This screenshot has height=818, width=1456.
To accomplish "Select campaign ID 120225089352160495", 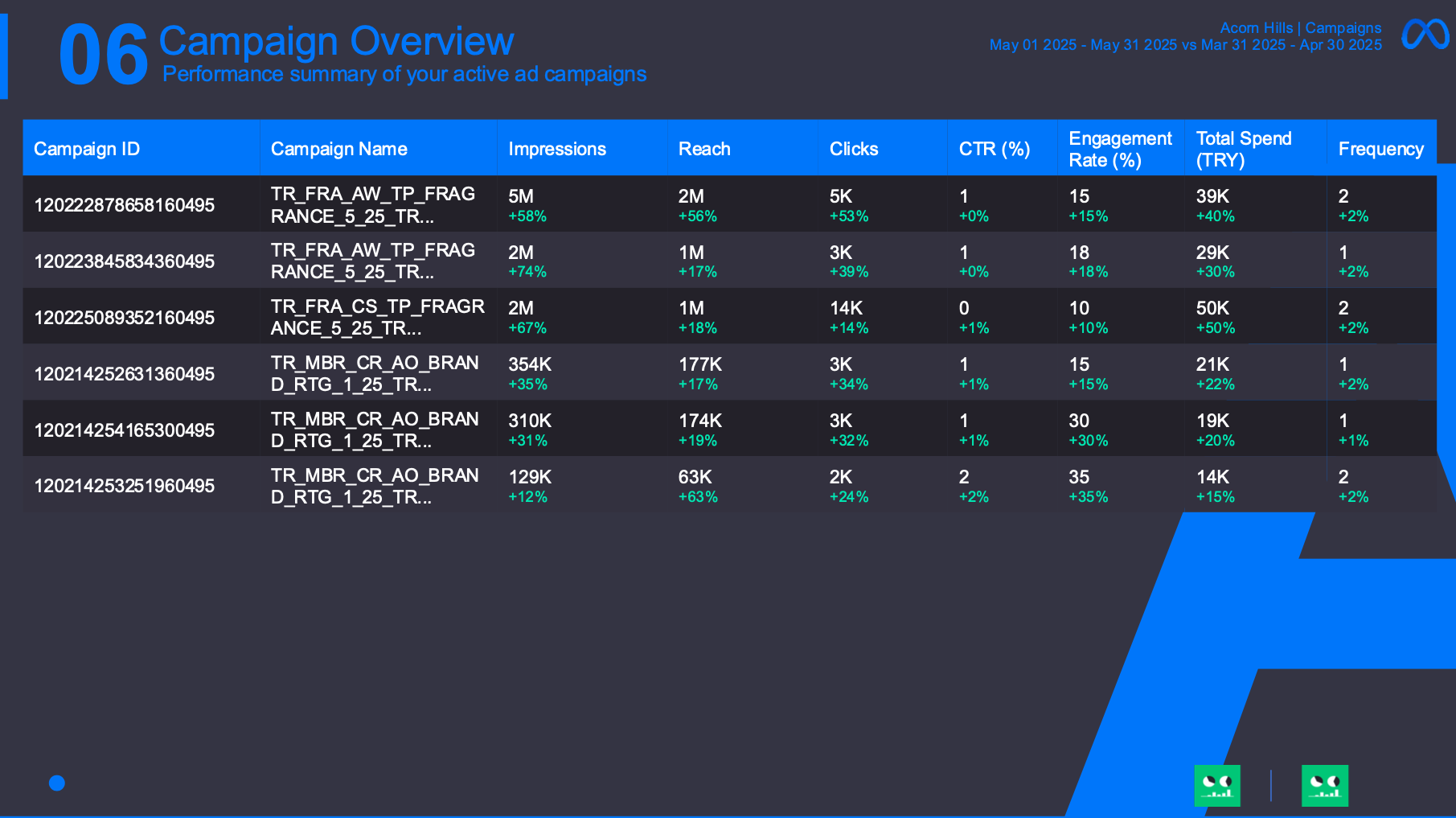I will pyautogui.click(x=125, y=318).
